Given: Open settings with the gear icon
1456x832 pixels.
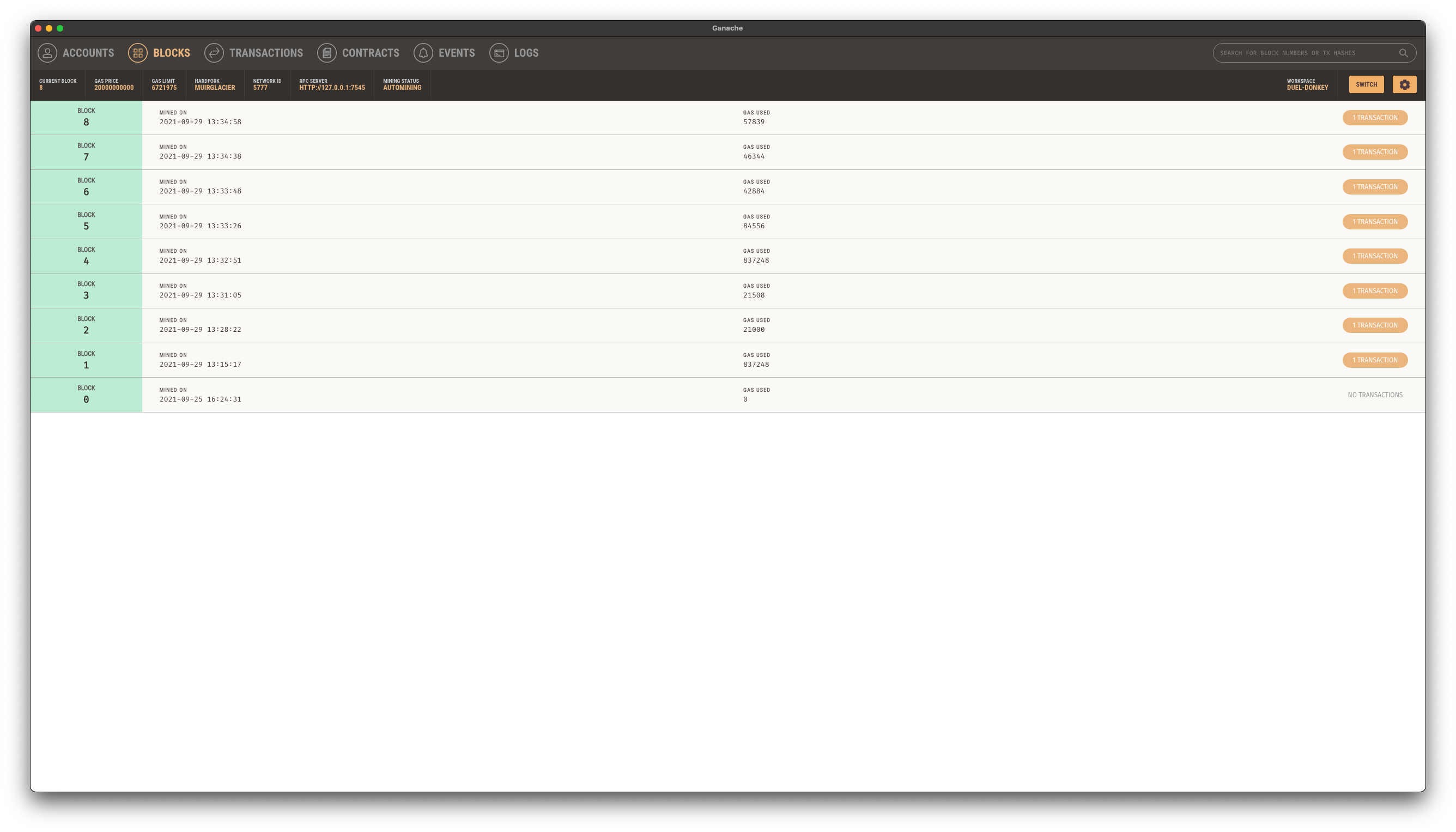Looking at the screenshot, I should 1404,84.
